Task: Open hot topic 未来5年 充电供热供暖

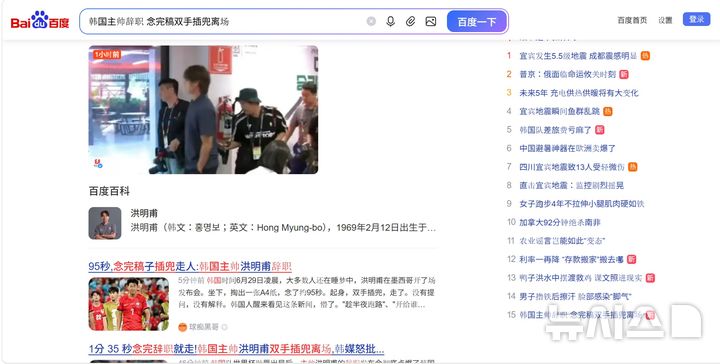Action: click(579, 93)
